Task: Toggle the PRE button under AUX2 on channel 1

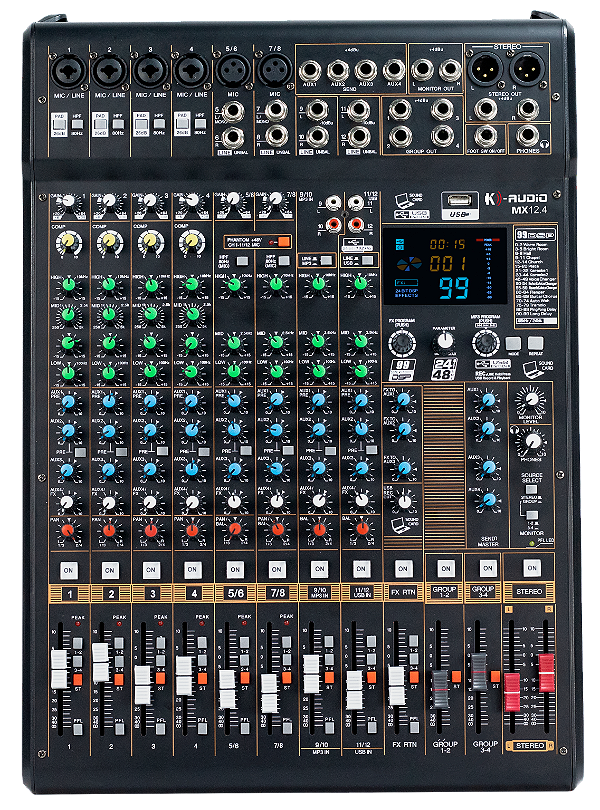Action: (80, 453)
